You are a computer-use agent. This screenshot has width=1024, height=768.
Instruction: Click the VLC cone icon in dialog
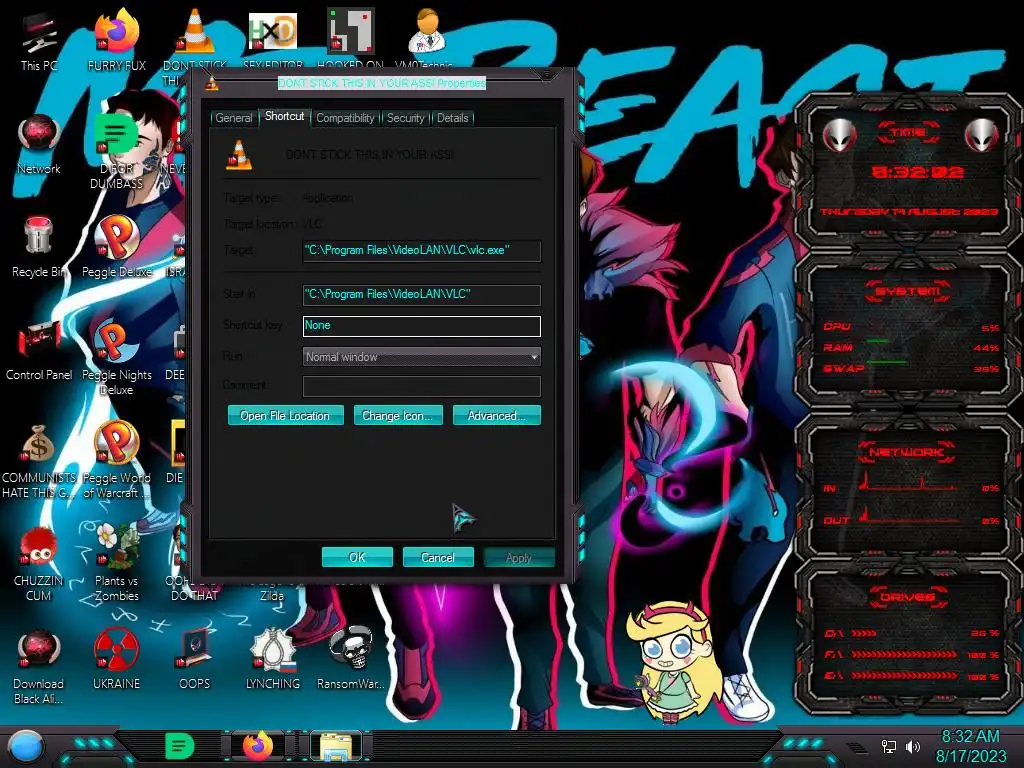click(x=239, y=155)
